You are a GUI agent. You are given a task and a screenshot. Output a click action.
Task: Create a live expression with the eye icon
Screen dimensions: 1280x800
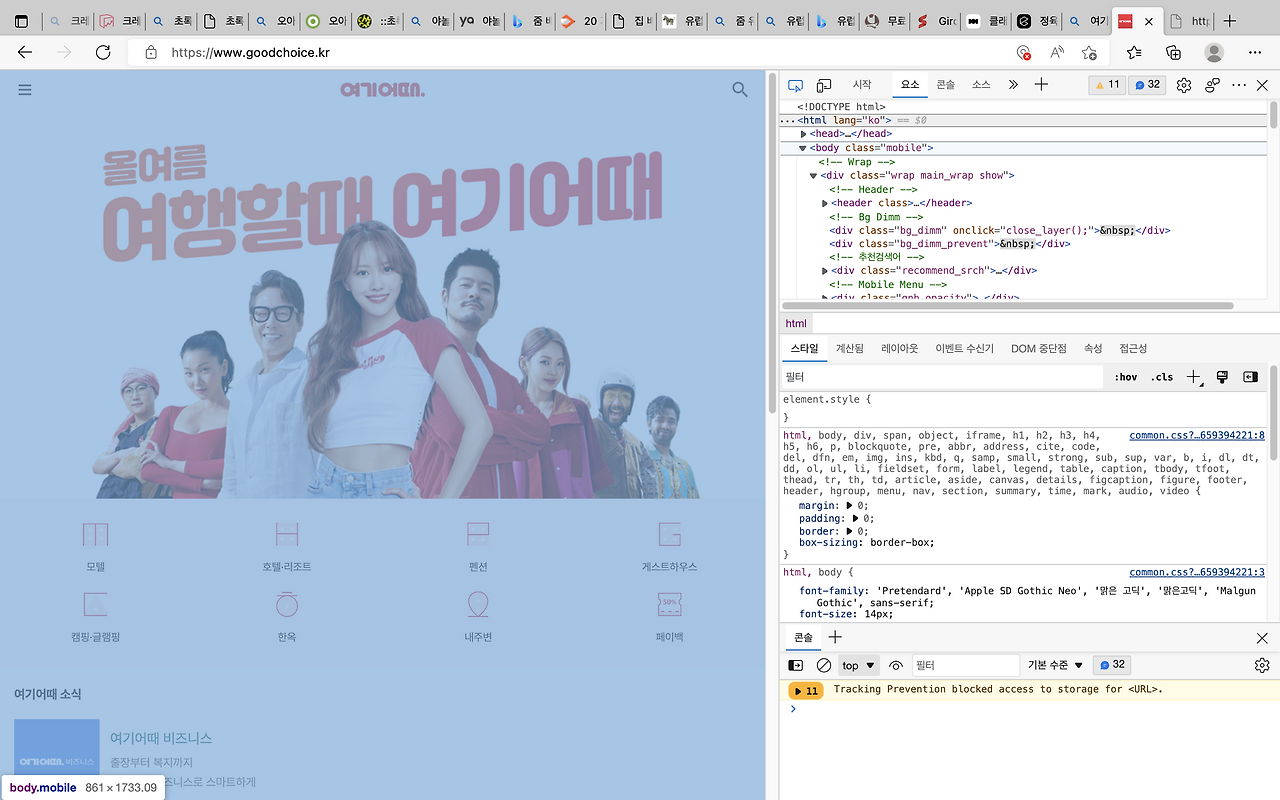coord(896,664)
